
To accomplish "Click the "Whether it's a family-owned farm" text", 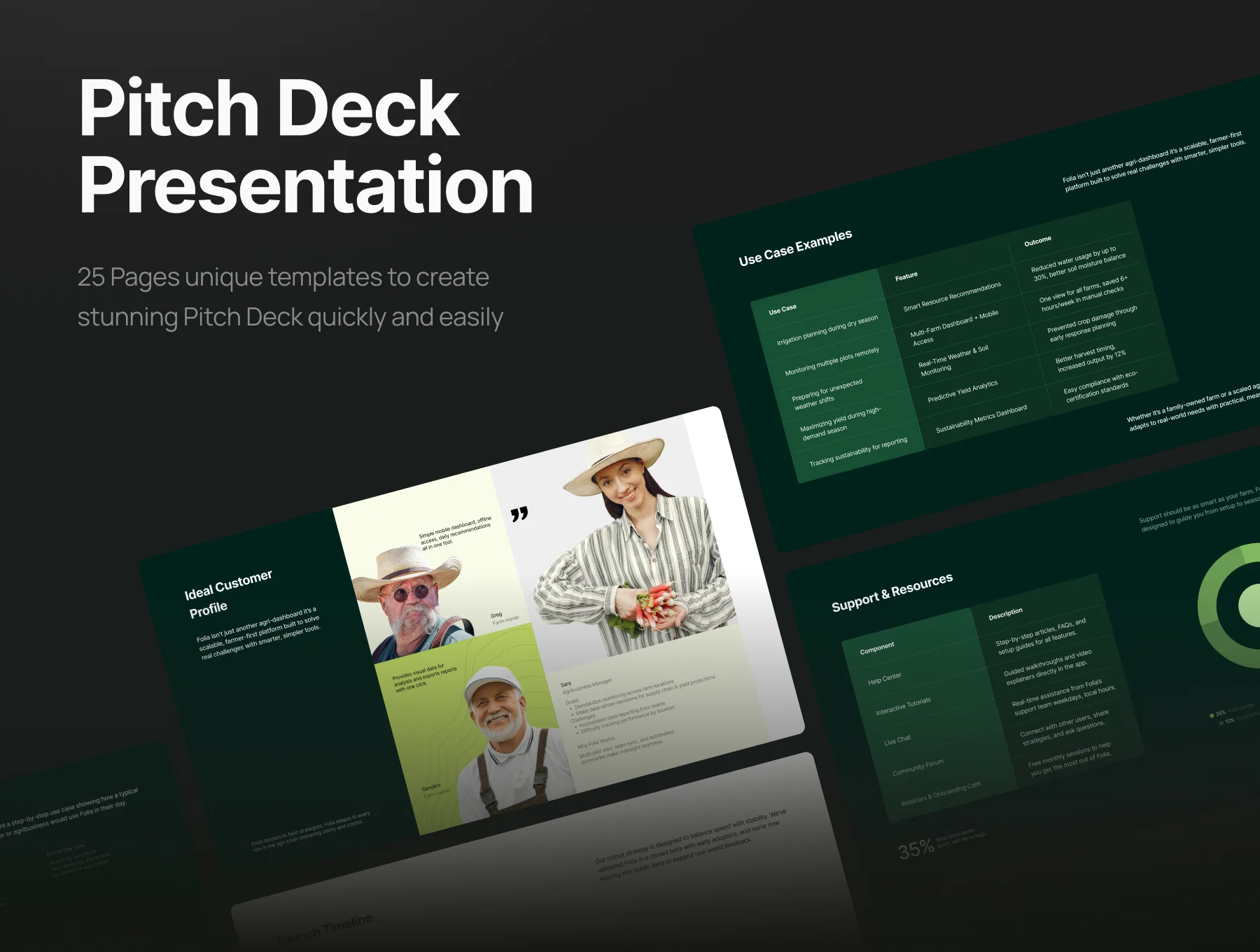I will pos(1194,407).
